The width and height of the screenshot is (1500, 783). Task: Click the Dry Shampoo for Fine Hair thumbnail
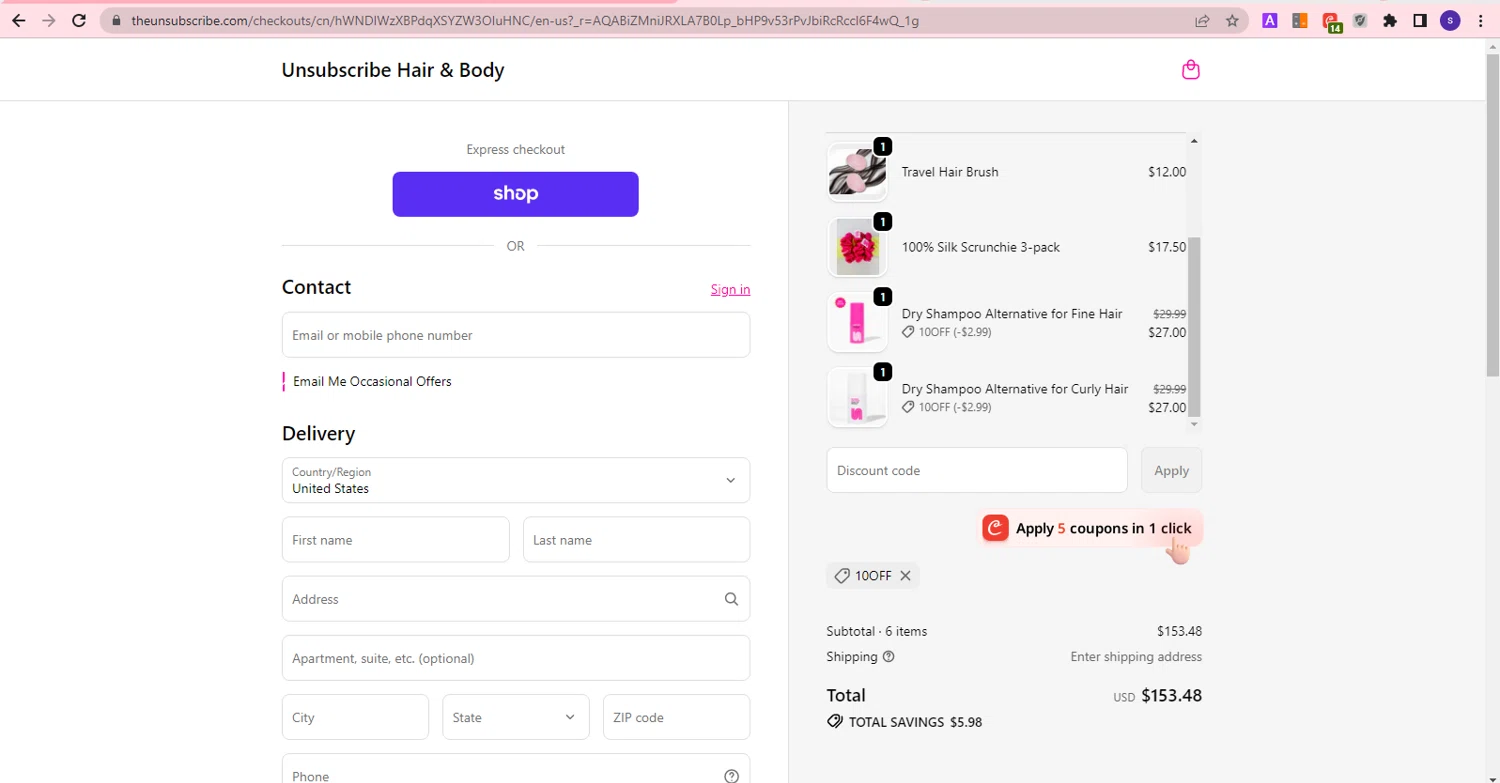[x=857, y=322]
